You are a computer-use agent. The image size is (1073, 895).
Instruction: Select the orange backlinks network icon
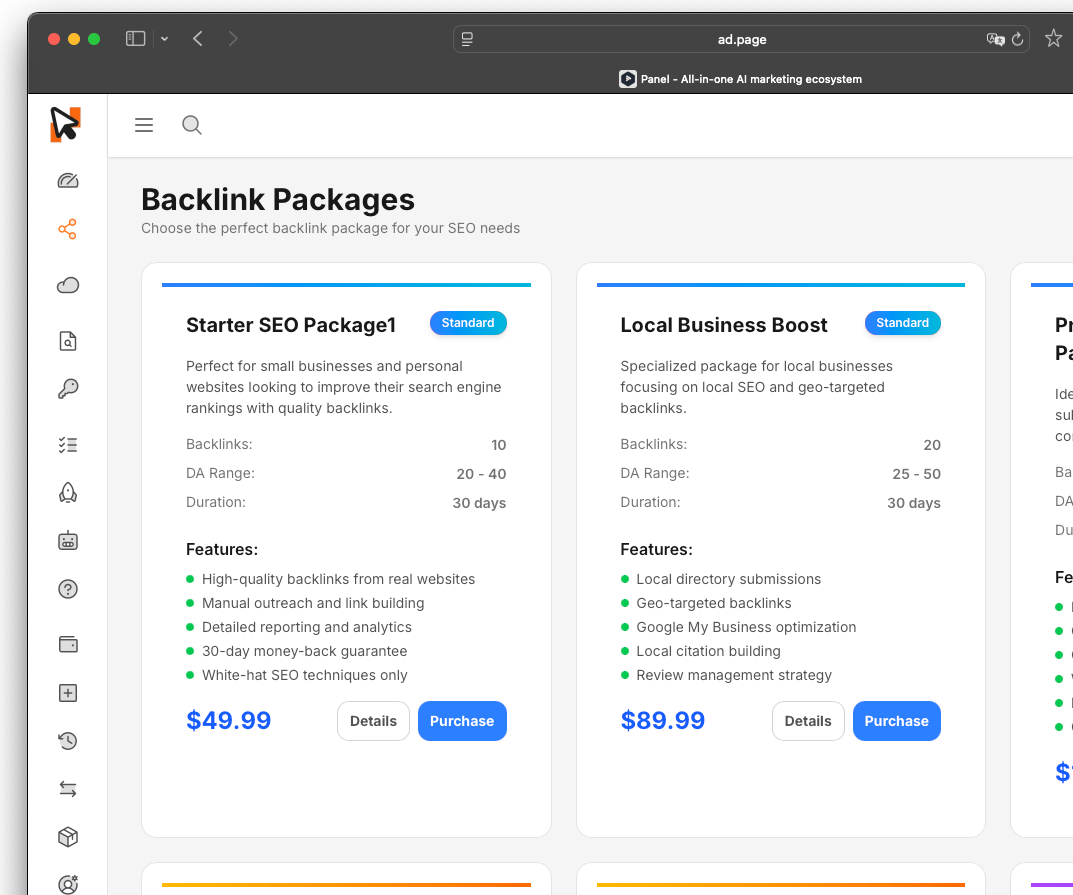coord(67,229)
